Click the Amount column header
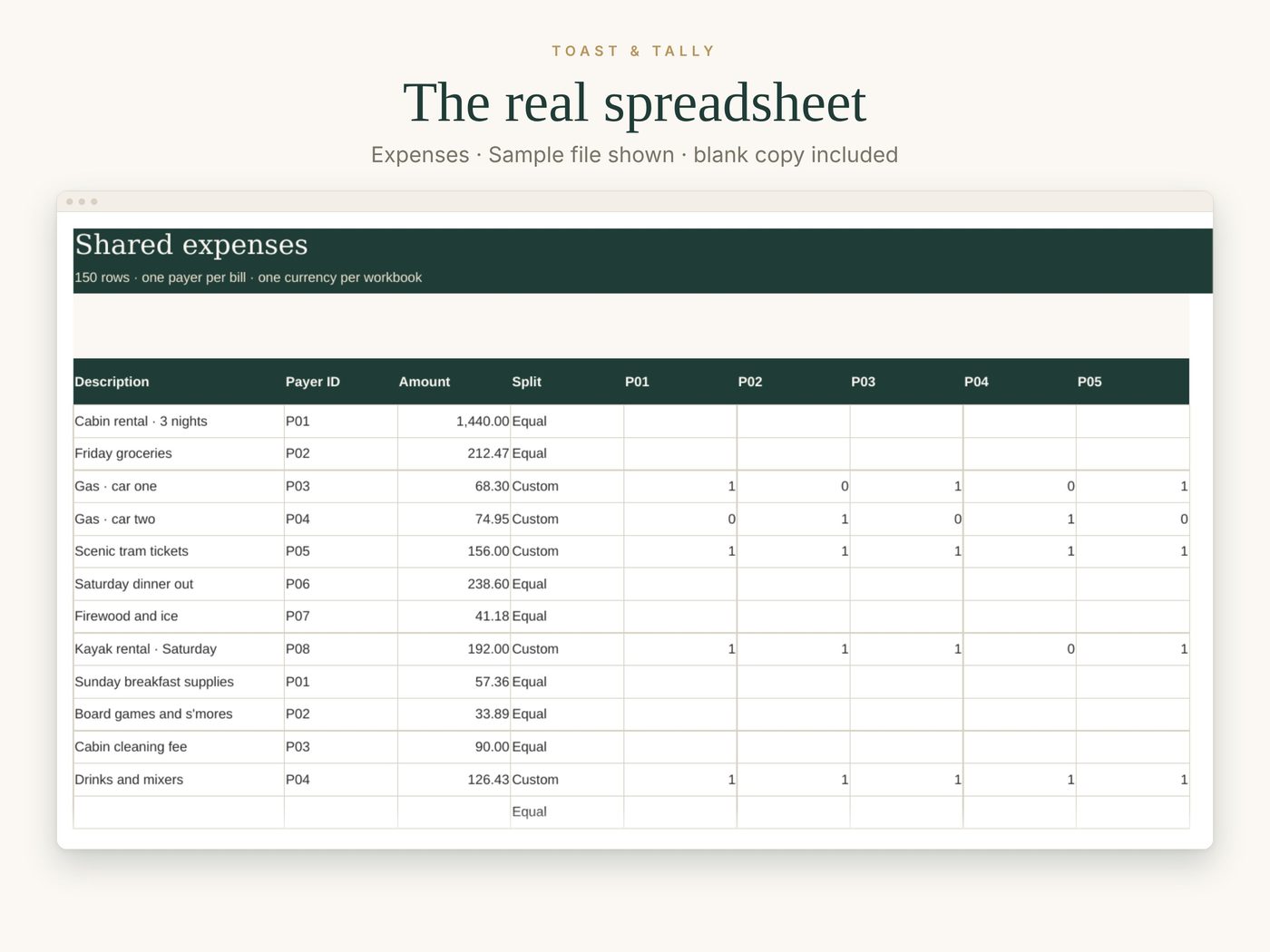Viewport: 1270px width, 952px height. click(x=454, y=382)
